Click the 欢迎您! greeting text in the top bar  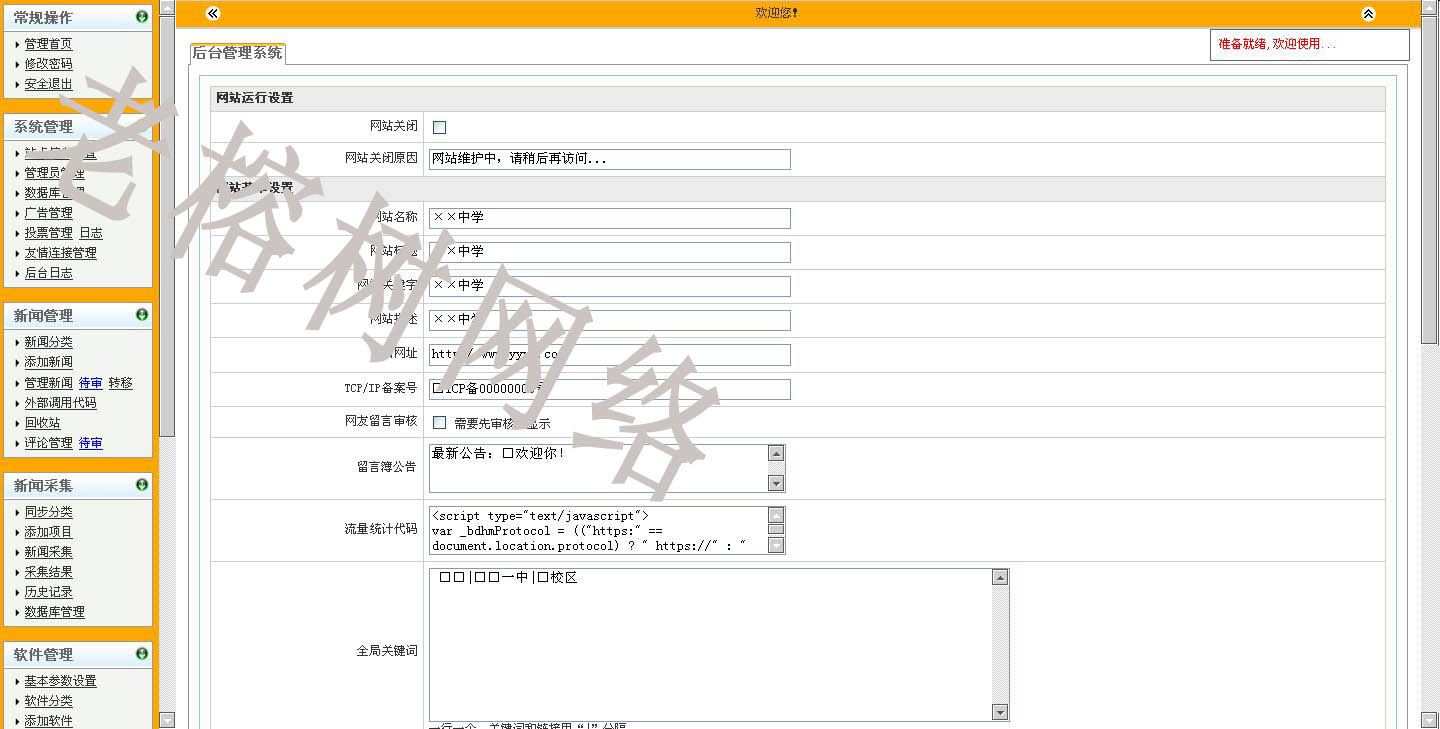tap(777, 13)
